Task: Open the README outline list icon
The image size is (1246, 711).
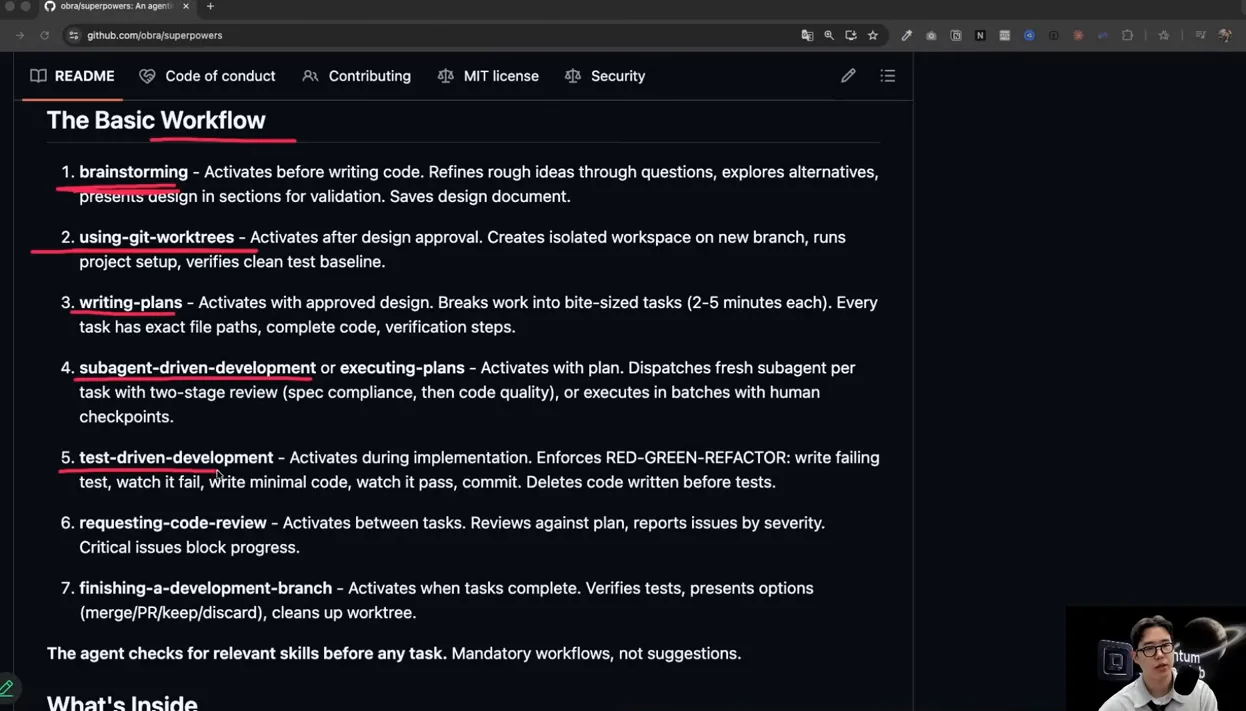Action: pyautogui.click(x=887, y=76)
